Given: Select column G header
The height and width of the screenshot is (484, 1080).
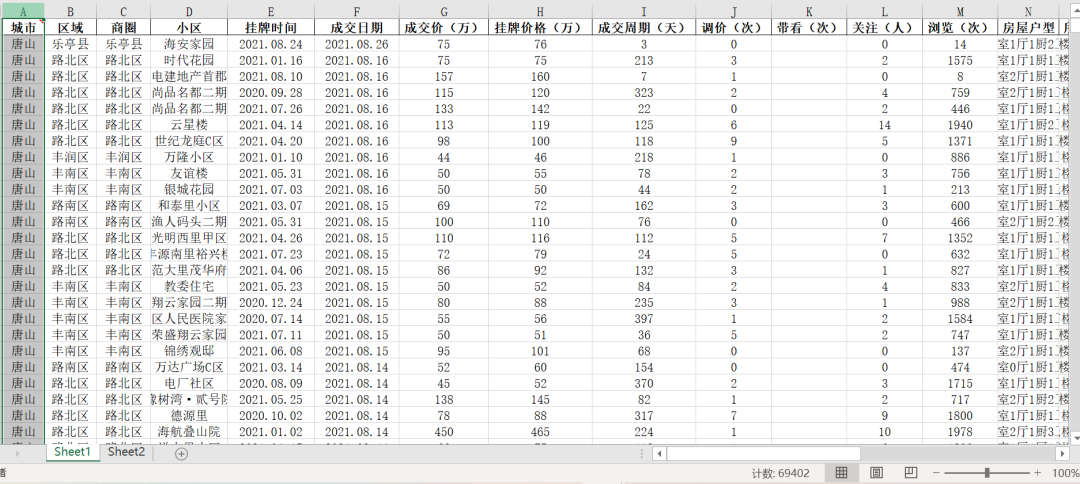Looking at the screenshot, I should point(444,11).
